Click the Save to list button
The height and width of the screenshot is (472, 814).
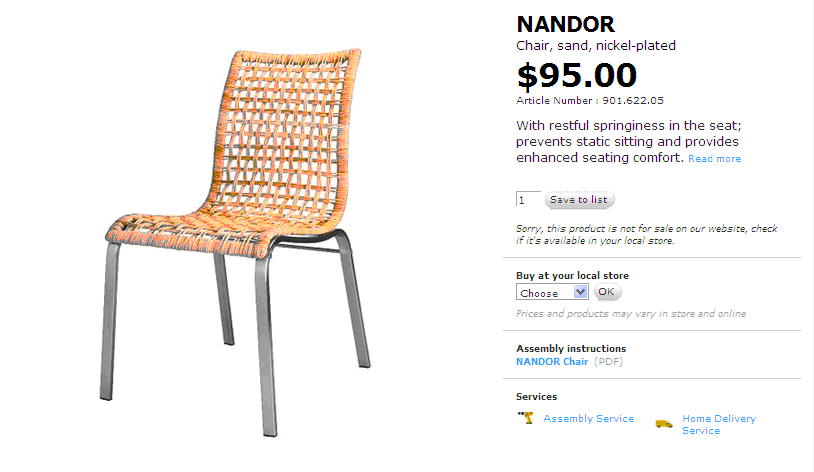pos(579,200)
